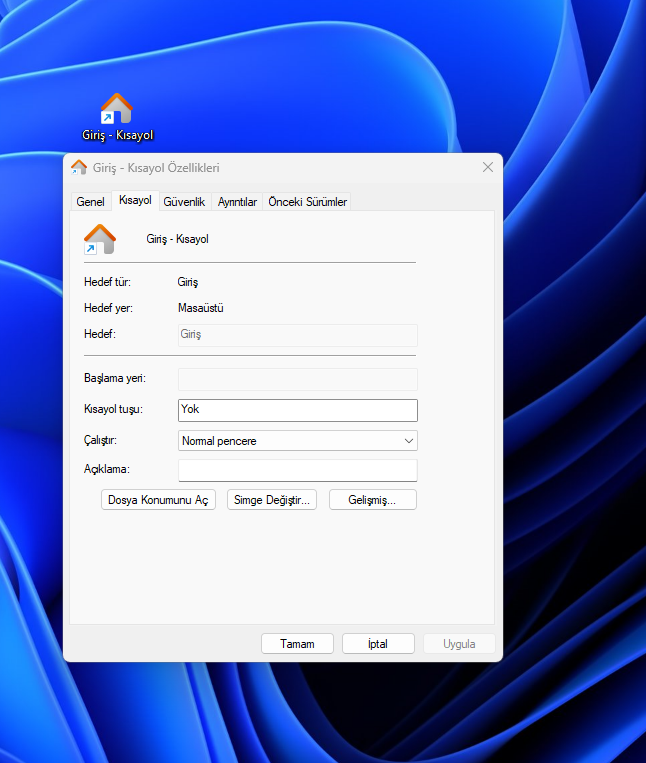Screen dimensions: 646x763
Task: Click the house icon in dialog title bar
Action: [79, 167]
